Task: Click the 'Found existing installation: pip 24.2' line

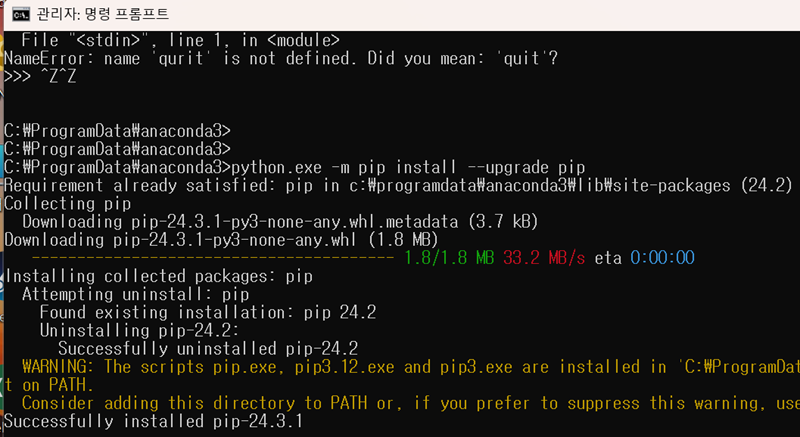Action: pos(207,312)
